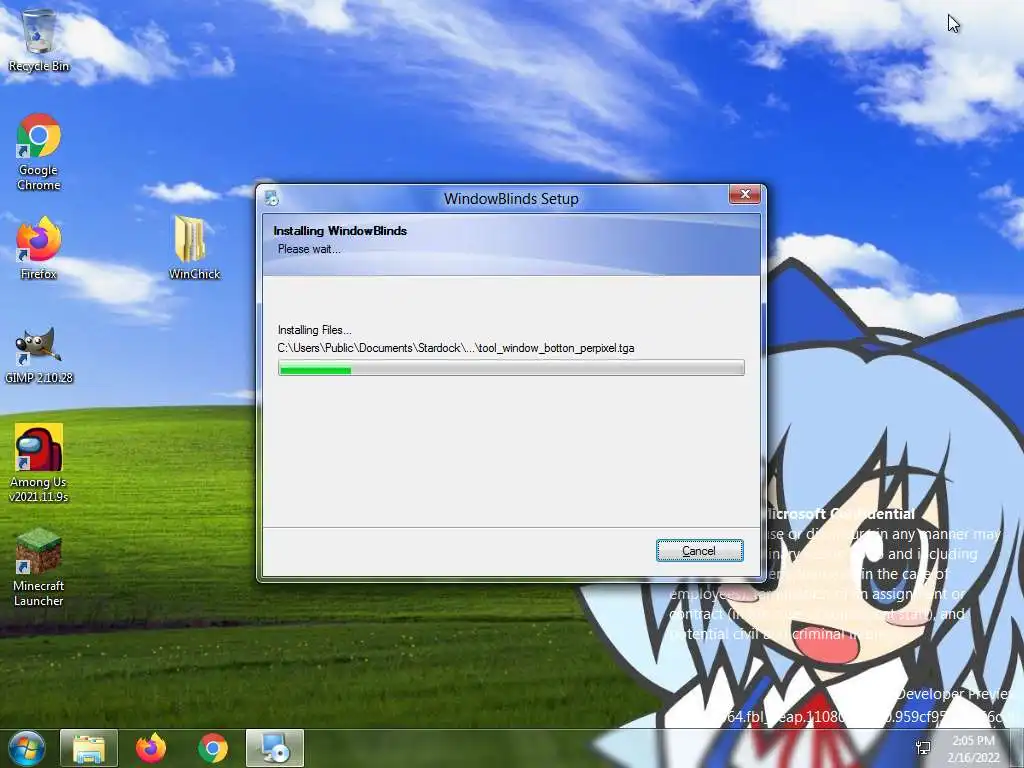Select the WinChick folder on desktop
The height and width of the screenshot is (768, 1024).
tap(194, 248)
